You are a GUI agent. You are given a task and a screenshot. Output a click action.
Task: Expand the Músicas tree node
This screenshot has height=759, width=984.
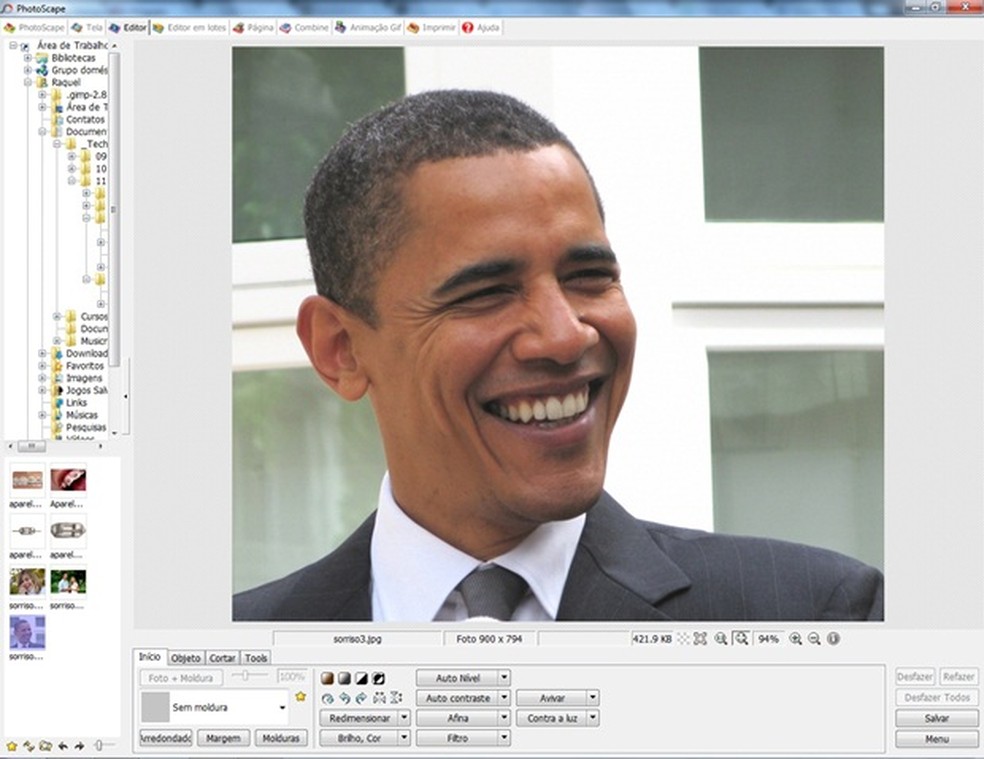[x=42, y=415]
